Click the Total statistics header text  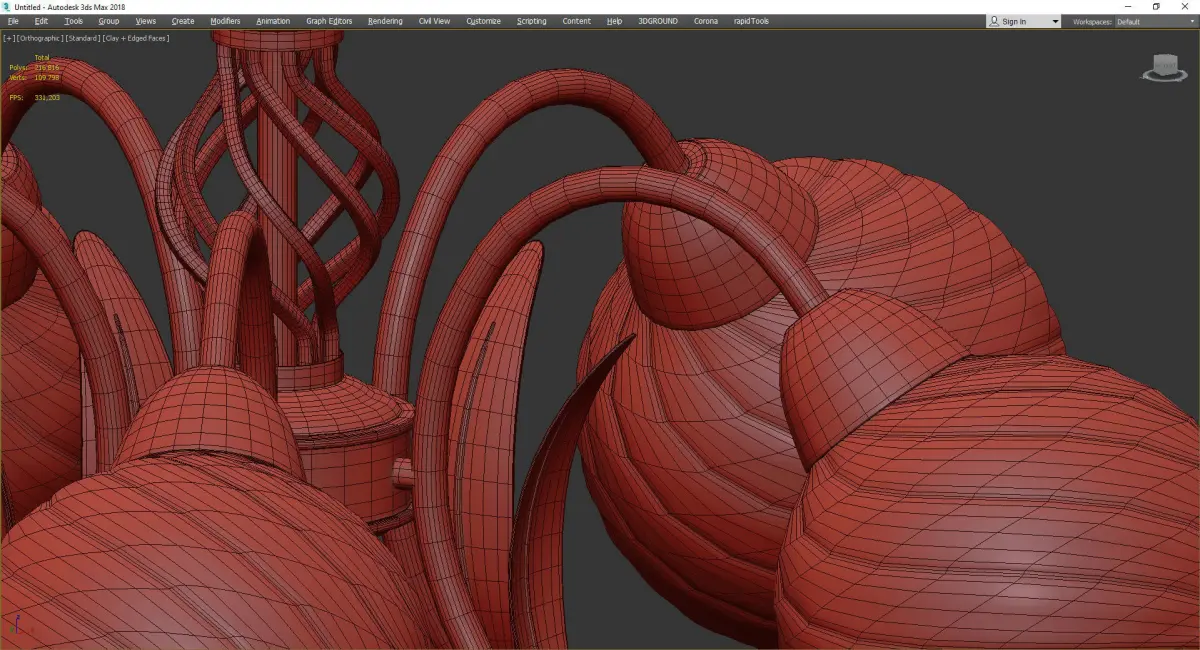click(x=42, y=57)
